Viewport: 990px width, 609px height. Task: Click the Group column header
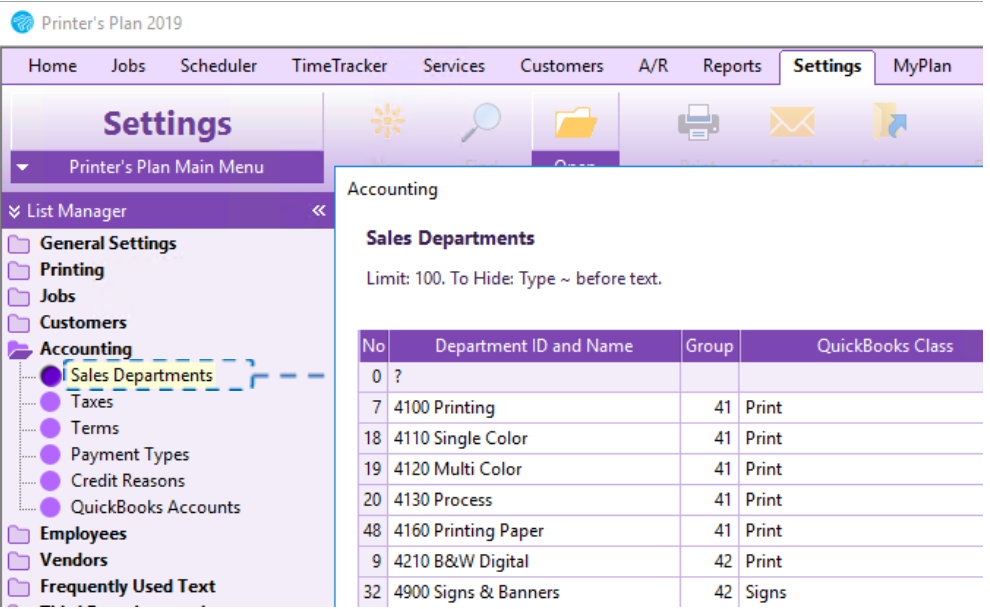(x=710, y=346)
